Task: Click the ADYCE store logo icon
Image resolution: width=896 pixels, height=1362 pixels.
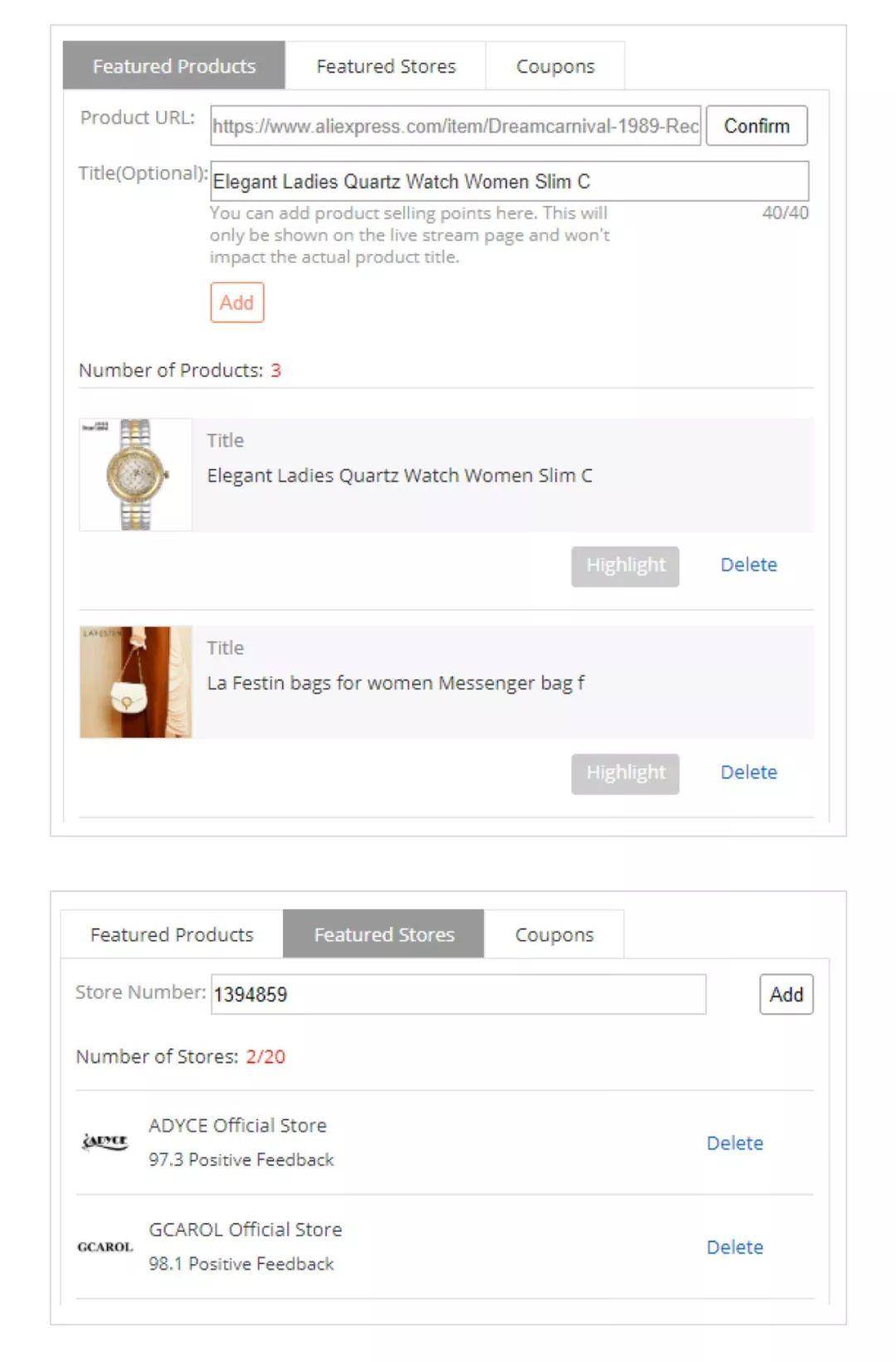Action: tap(105, 1143)
